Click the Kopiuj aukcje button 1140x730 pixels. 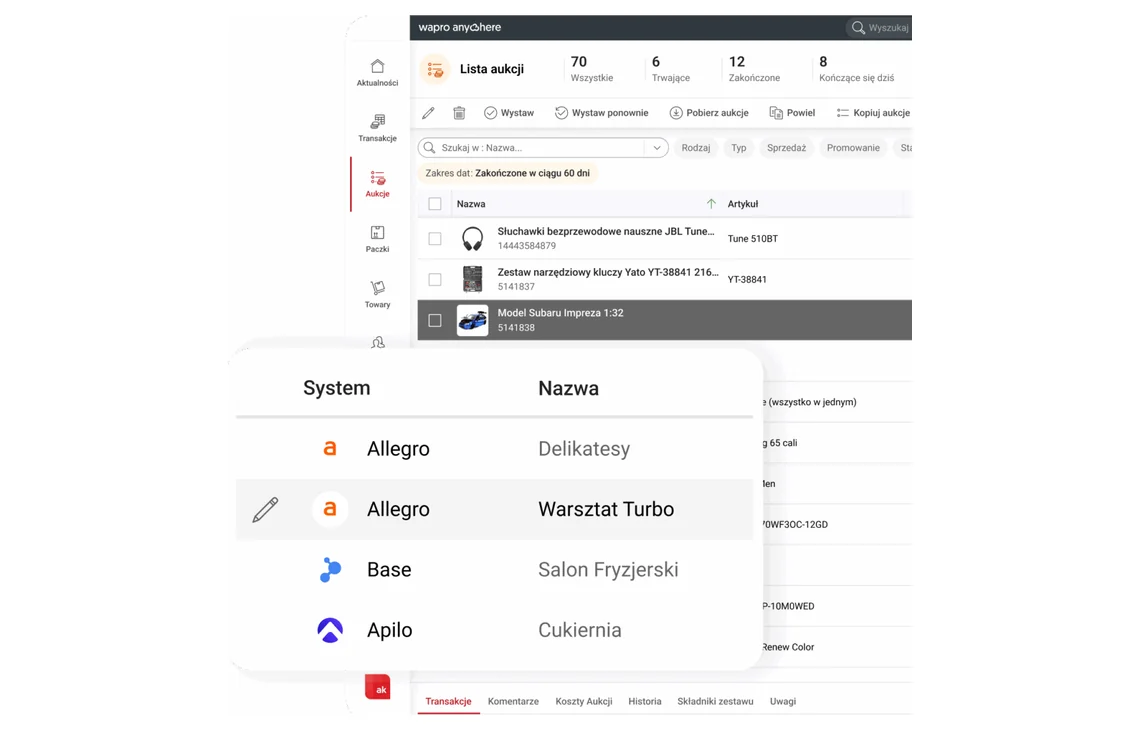coord(873,113)
